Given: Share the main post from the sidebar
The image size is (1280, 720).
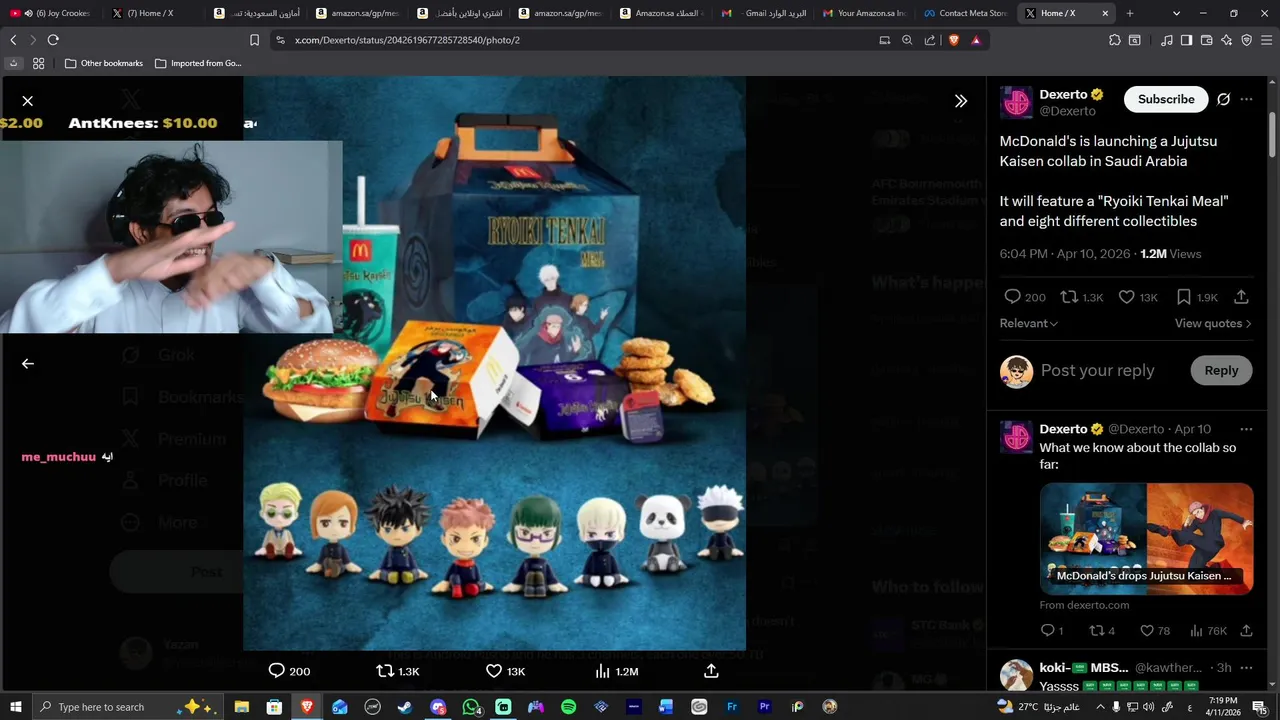Looking at the screenshot, I should point(1241,297).
